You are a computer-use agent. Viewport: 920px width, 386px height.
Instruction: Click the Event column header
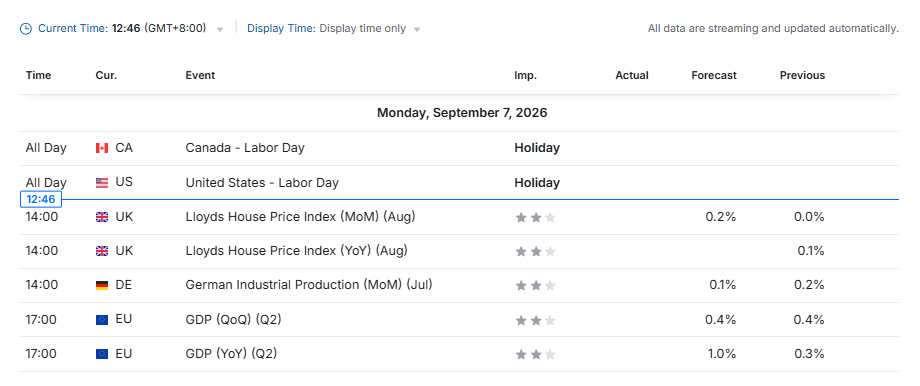(x=200, y=75)
